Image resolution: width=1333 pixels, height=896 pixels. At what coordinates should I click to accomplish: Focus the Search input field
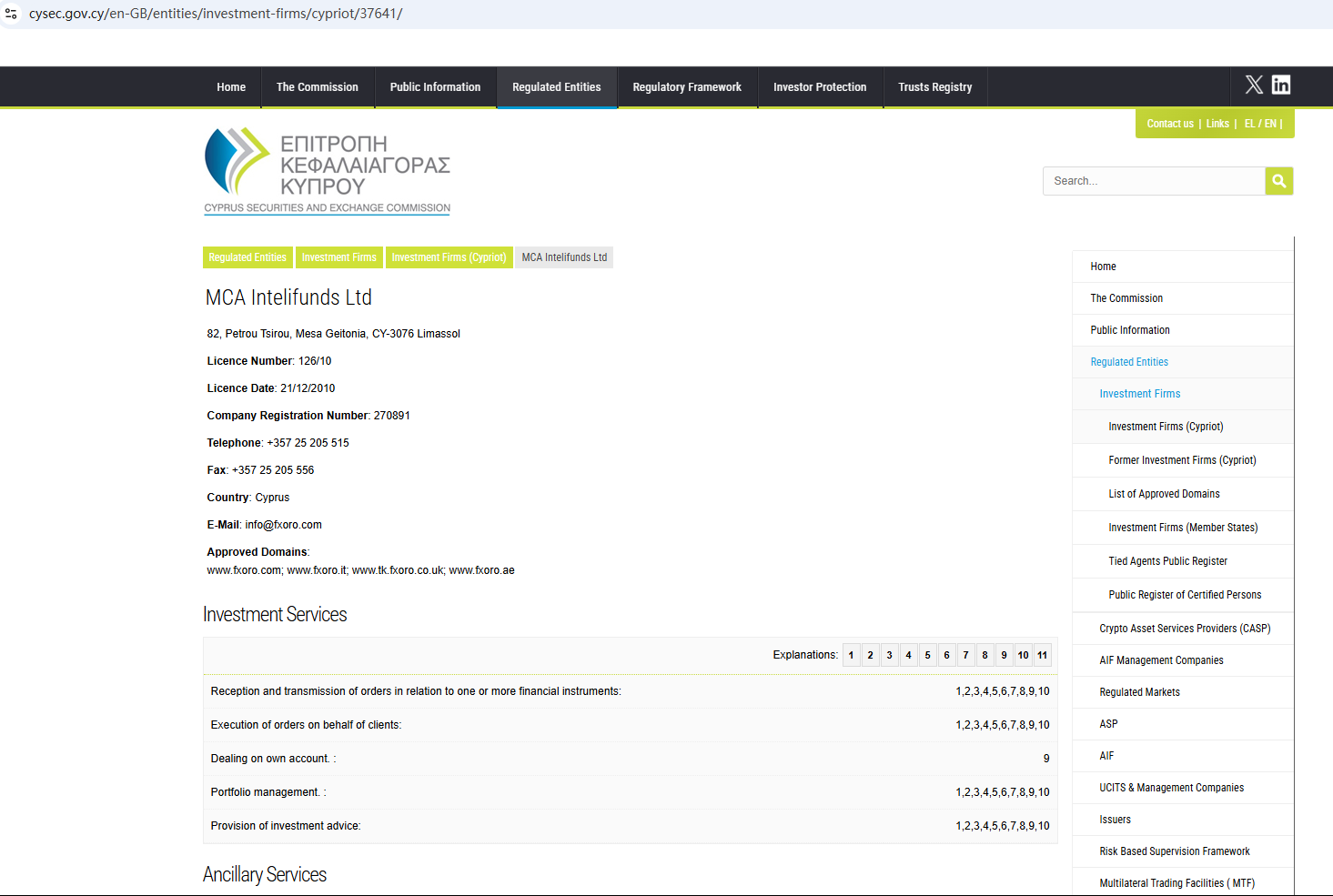[1154, 181]
